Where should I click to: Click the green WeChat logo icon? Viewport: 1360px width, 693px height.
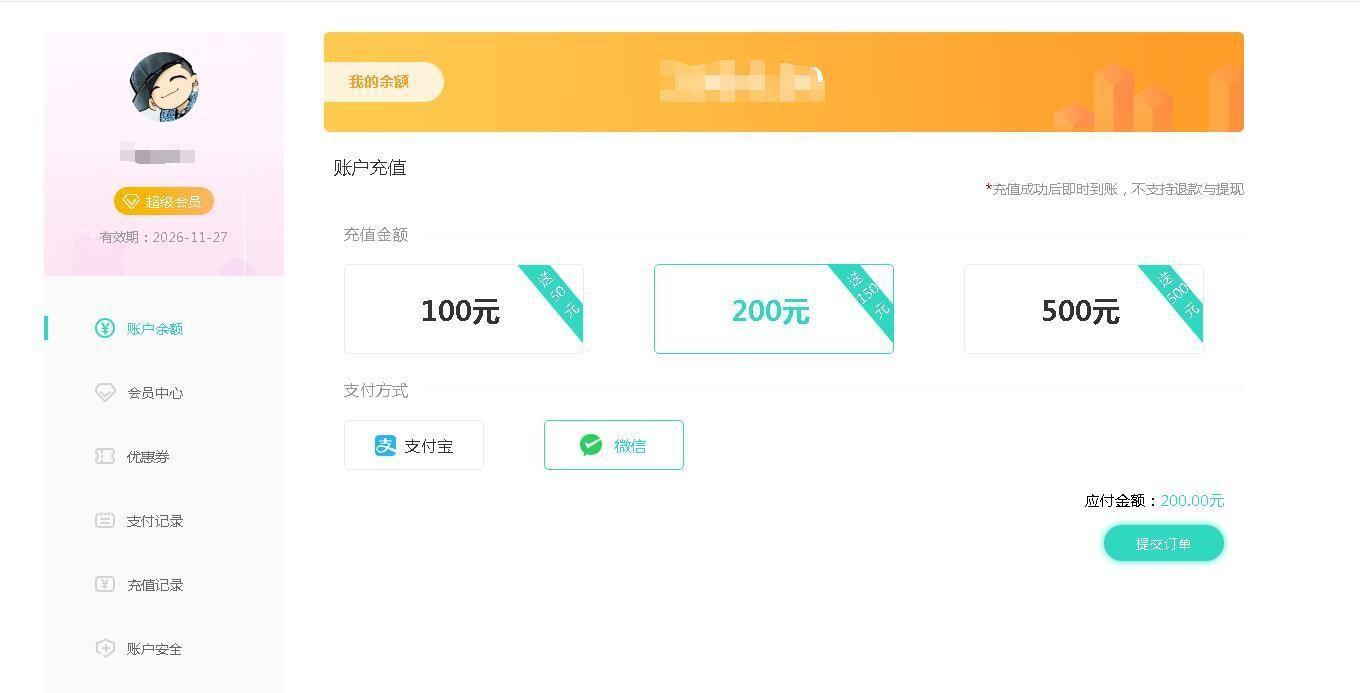tap(591, 445)
